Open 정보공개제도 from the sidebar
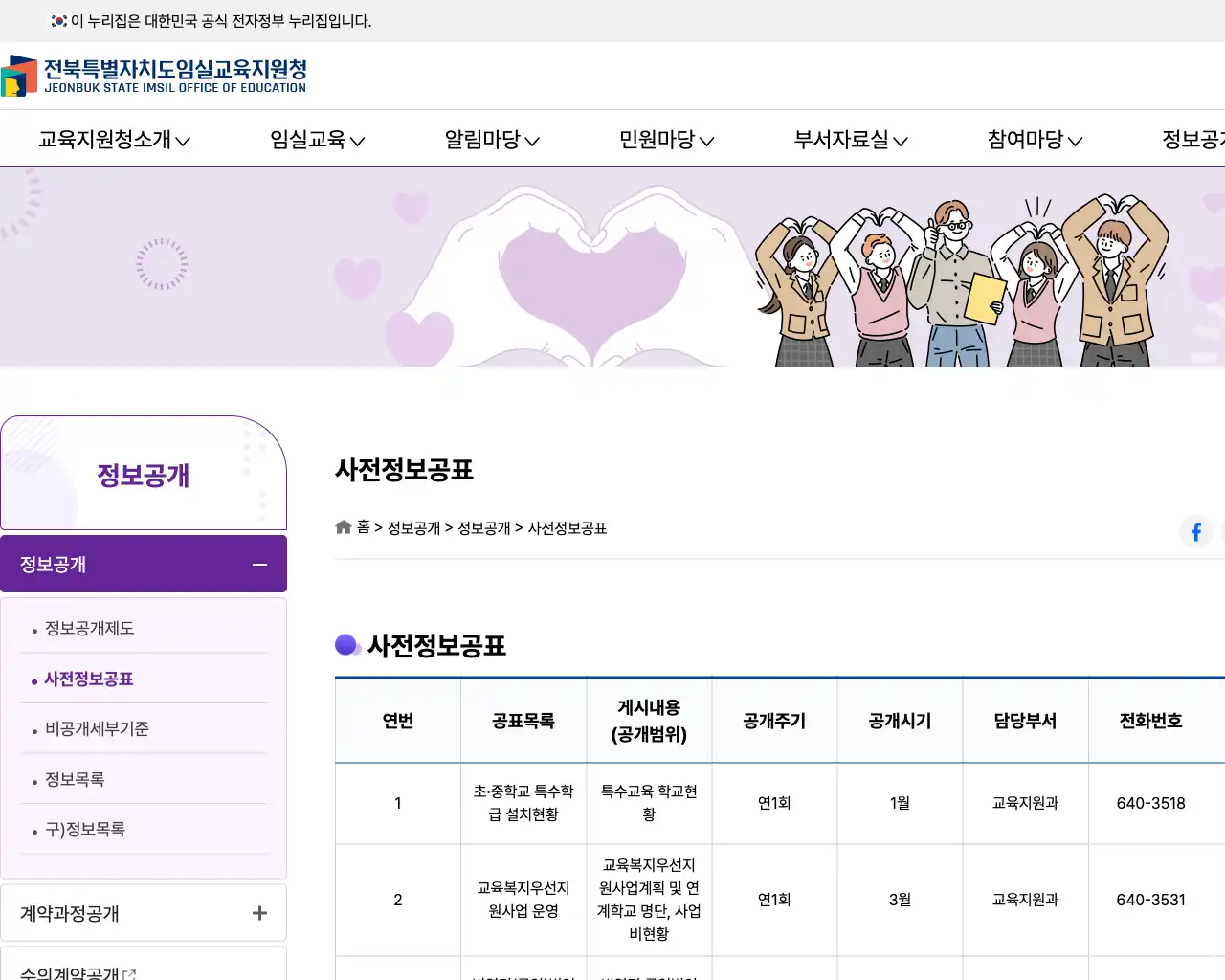1225x980 pixels. click(x=89, y=628)
